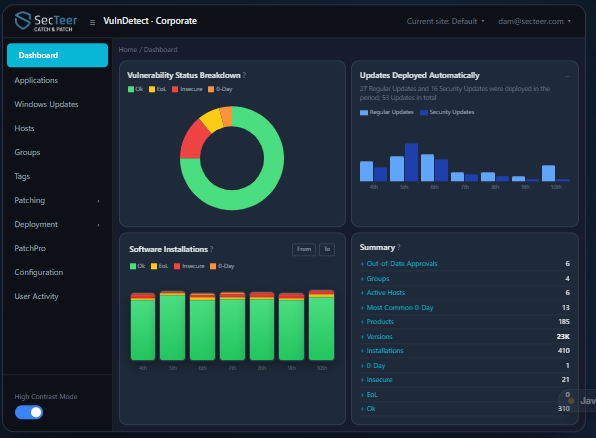Open Out-of-Date Approvals summary link
Viewport: 596px width, 438px height.
click(x=402, y=263)
